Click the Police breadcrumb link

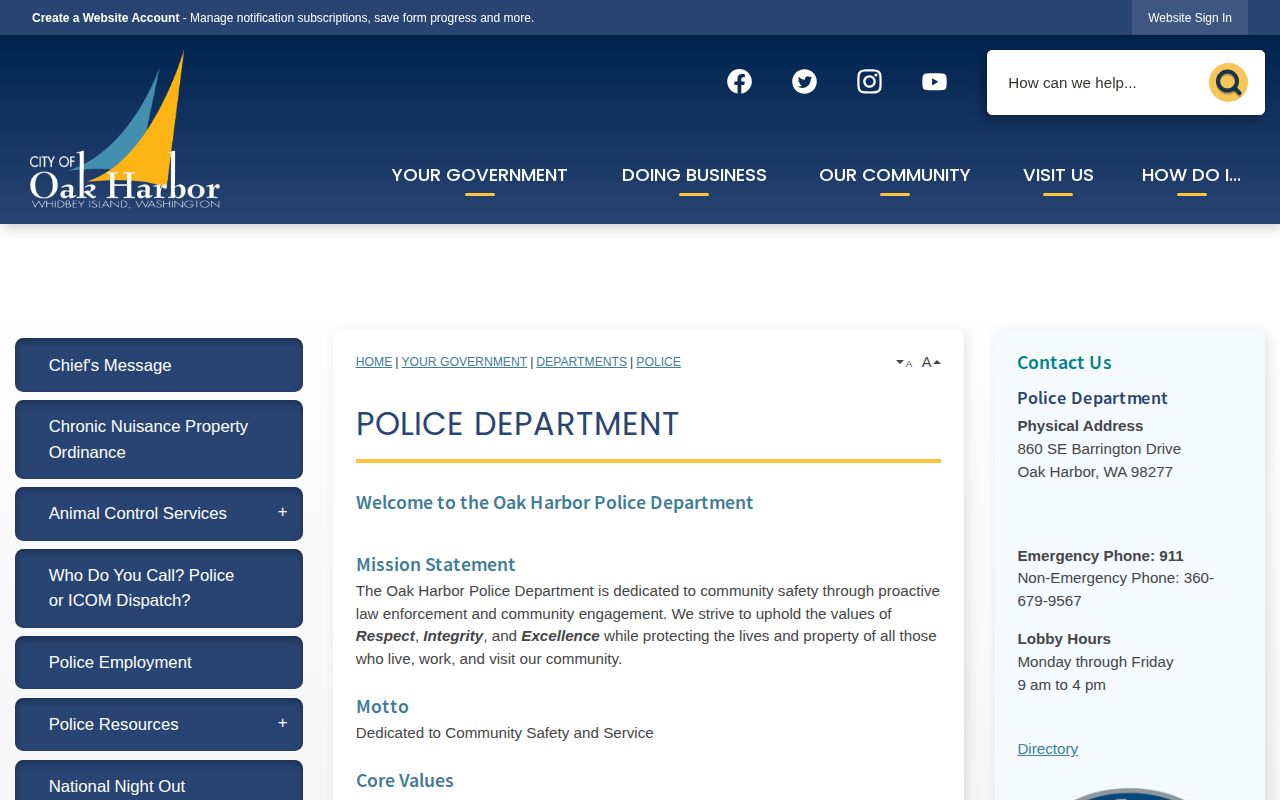pyautogui.click(x=659, y=362)
